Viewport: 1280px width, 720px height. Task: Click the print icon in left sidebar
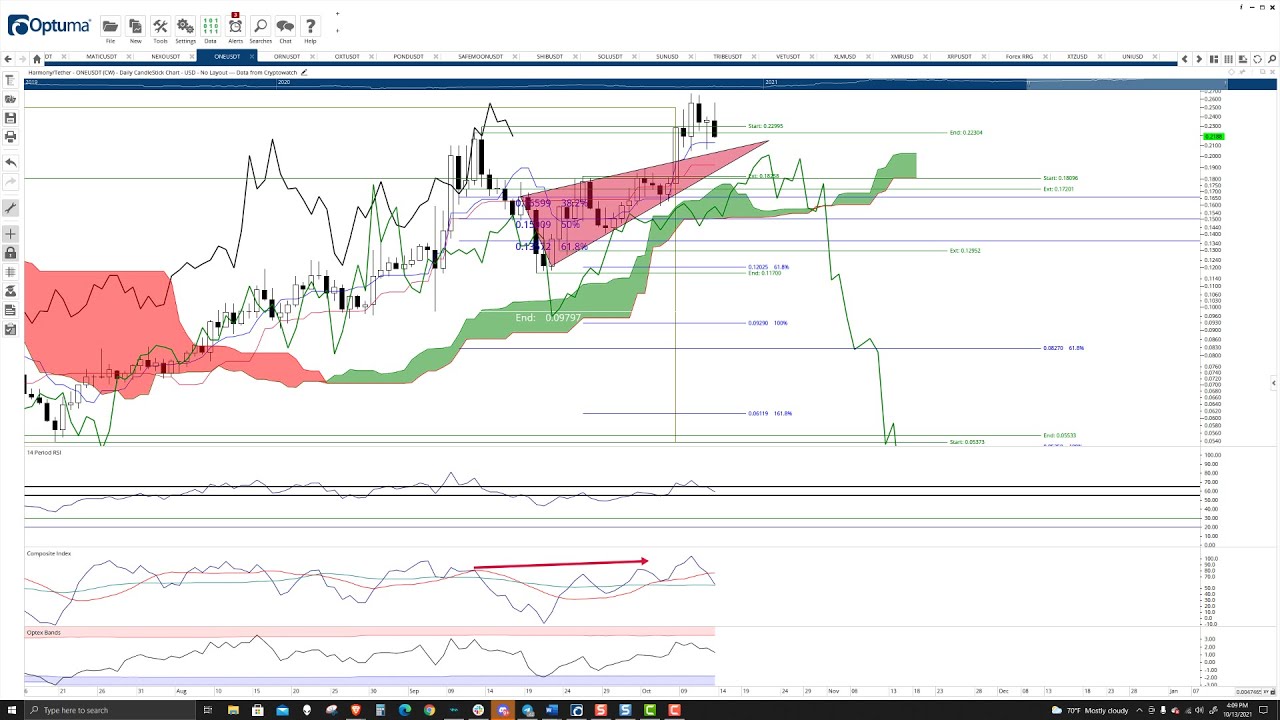point(10,136)
